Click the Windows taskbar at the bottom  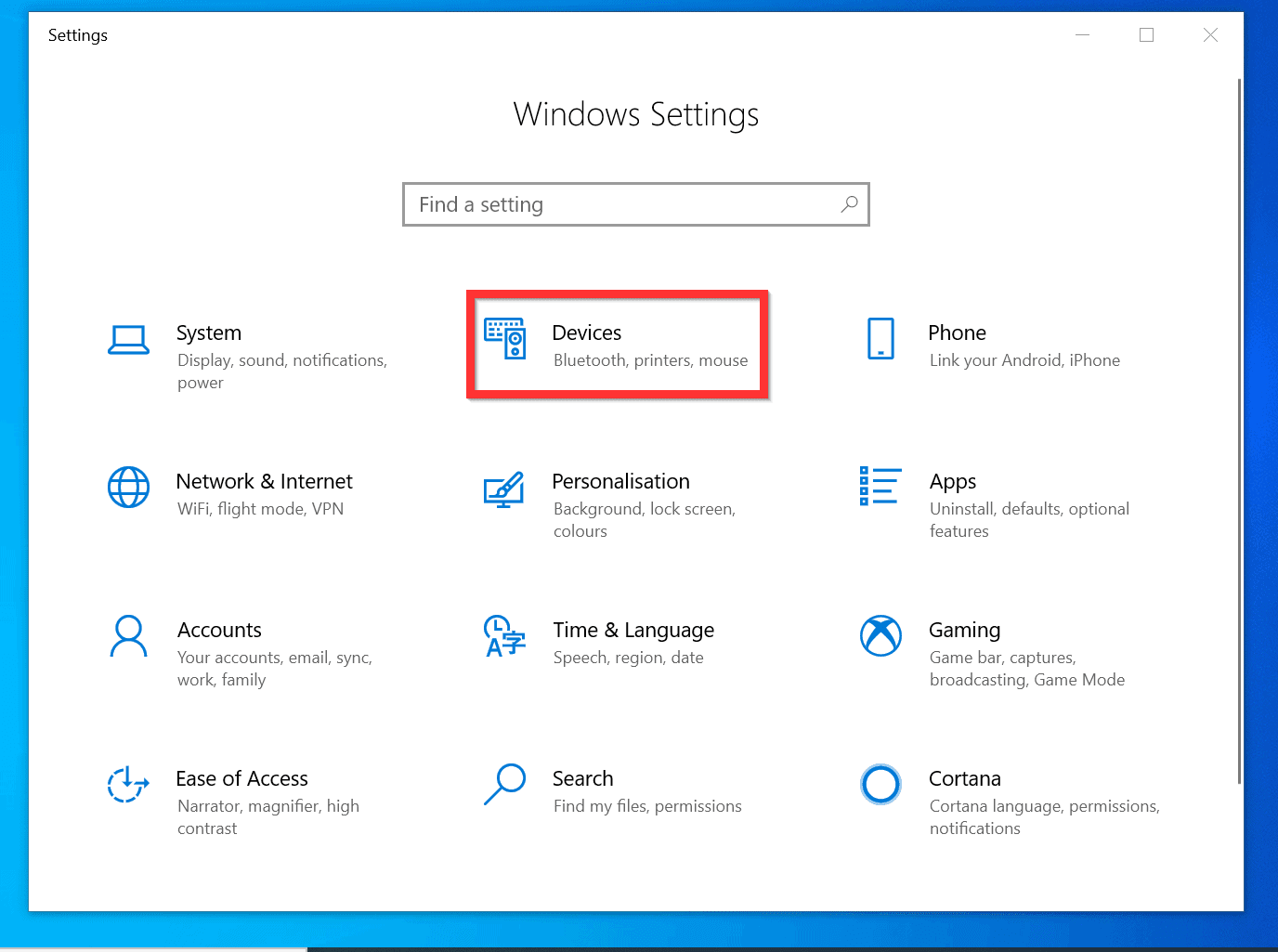[x=639, y=947]
